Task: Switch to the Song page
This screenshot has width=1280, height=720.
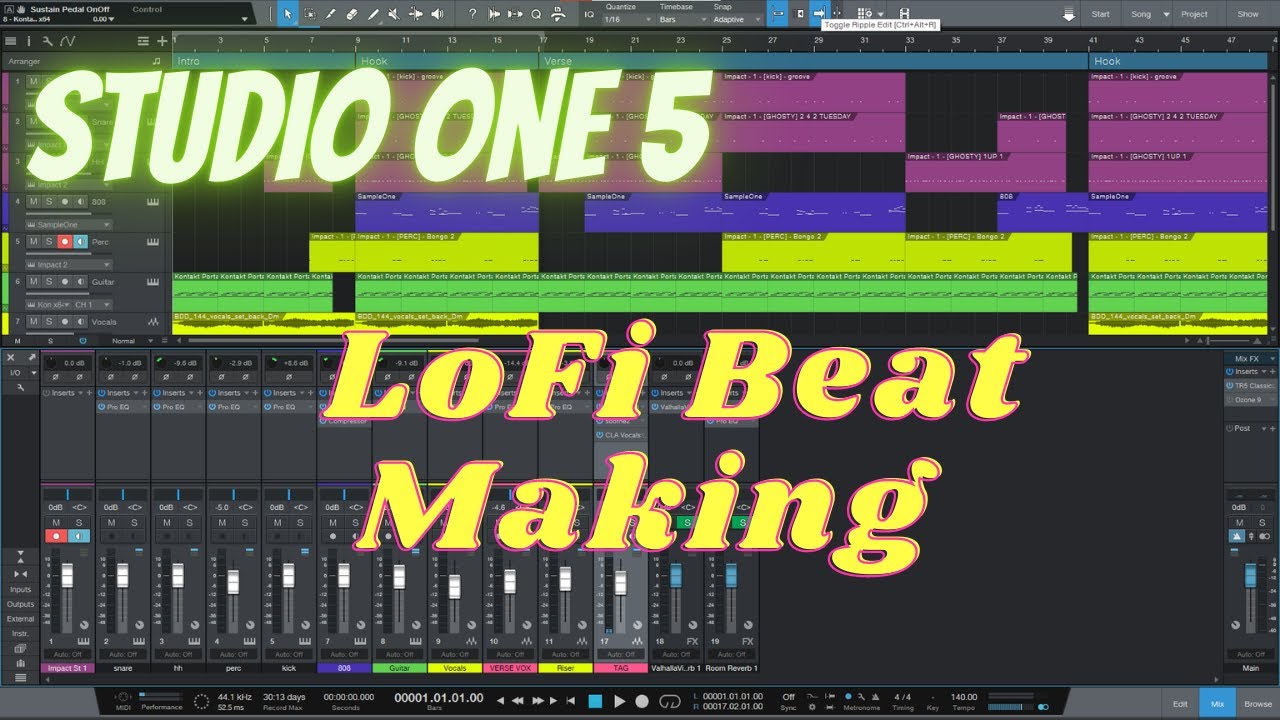Action: [x=1141, y=14]
